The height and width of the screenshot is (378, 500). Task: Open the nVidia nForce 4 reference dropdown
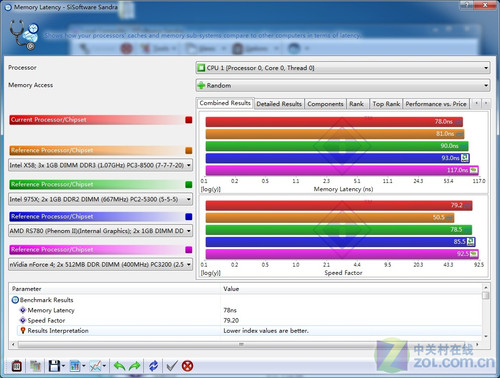pyautogui.click(x=100, y=264)
